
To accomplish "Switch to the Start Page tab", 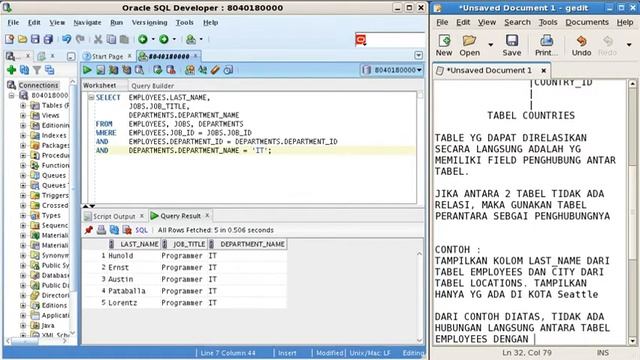I will point(107,56).
